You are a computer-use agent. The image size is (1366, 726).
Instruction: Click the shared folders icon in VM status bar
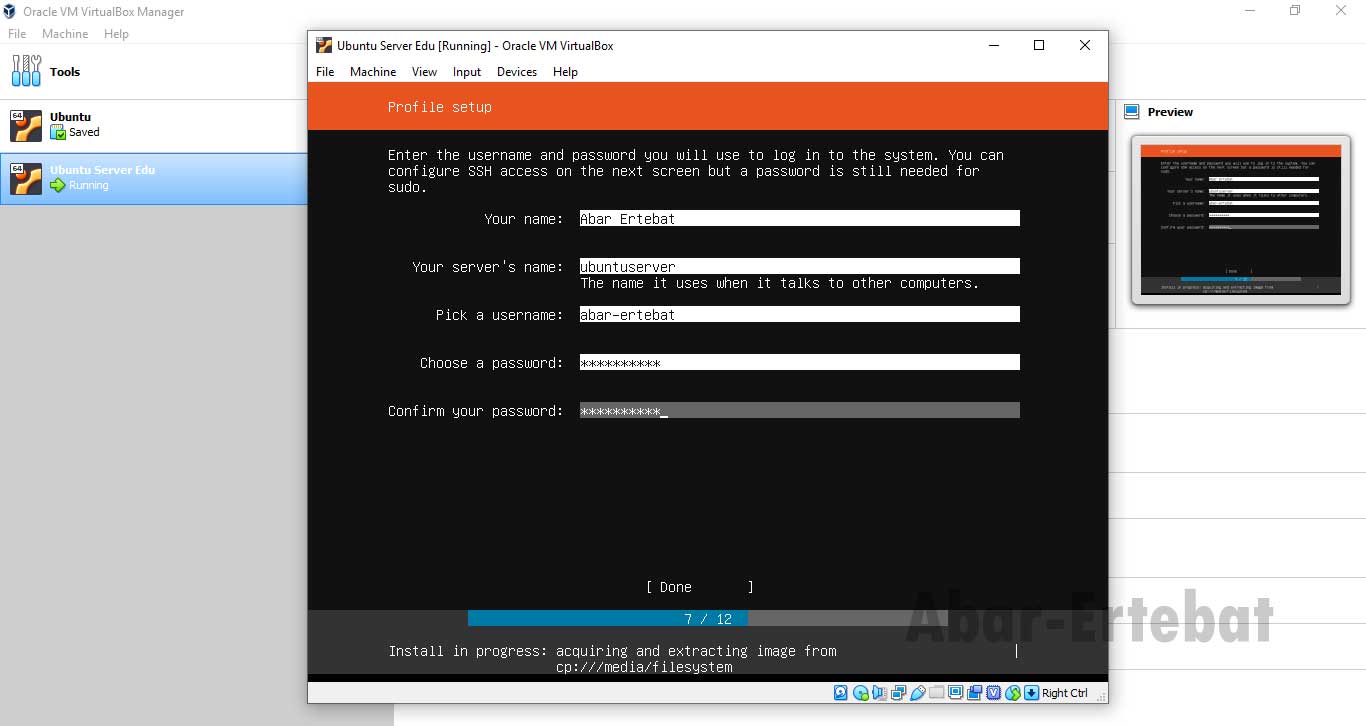tap(937, 692)
